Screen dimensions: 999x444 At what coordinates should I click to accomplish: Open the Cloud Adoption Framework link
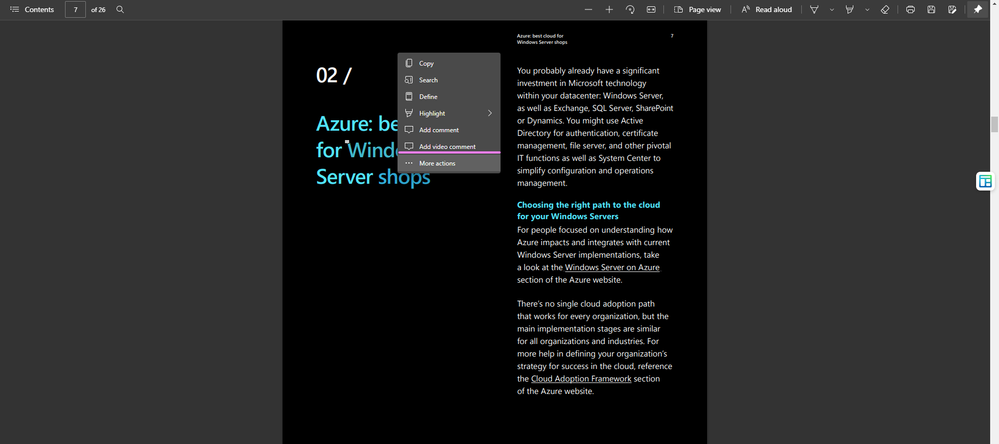[581, 378]
